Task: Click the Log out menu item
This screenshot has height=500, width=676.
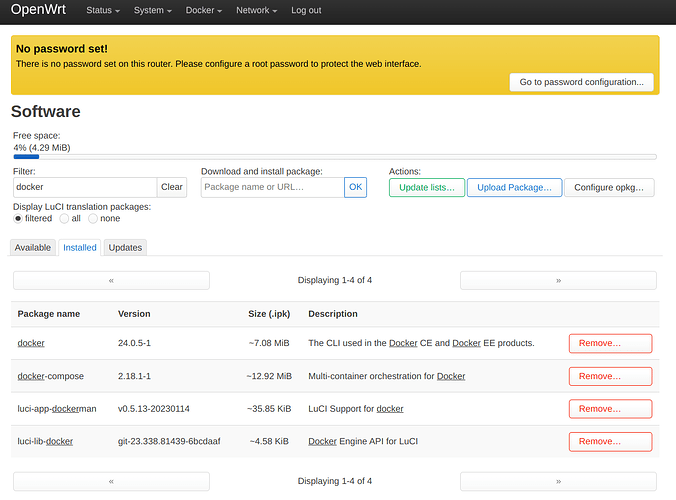Action: pyautogui.click(x=306, y=10)
